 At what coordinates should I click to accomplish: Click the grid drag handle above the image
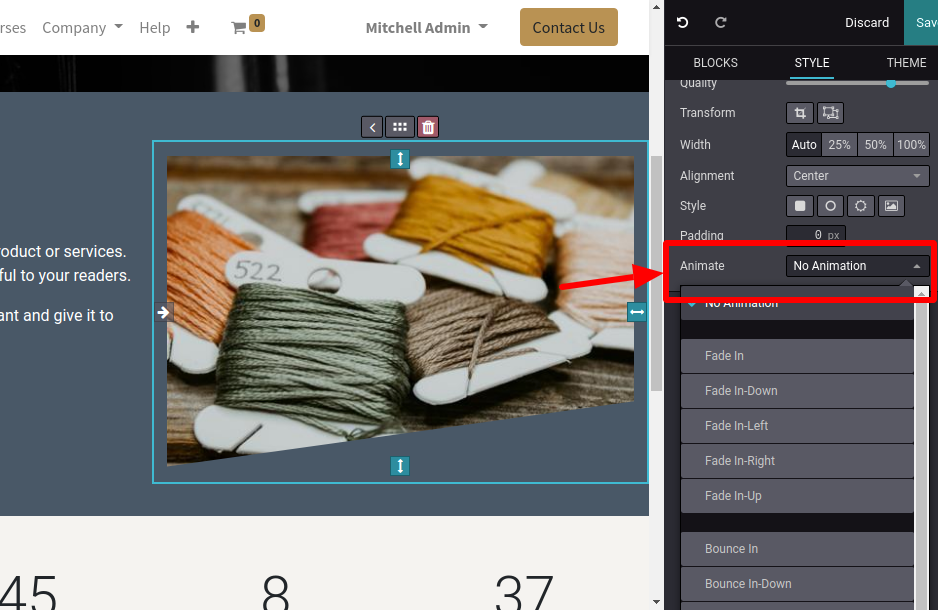coord(400,127)
